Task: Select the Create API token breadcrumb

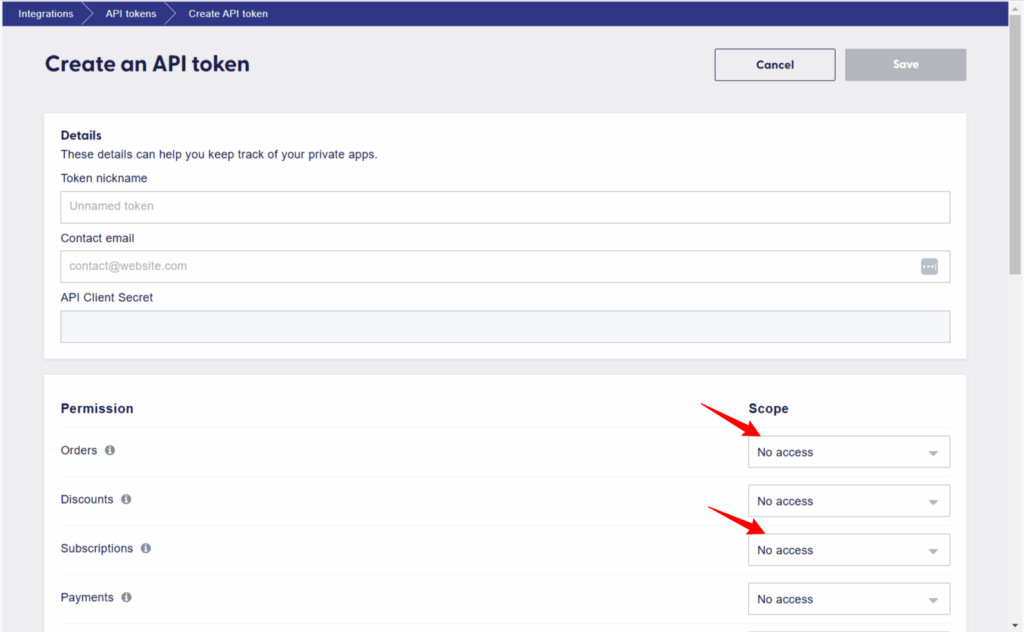Action: click(227, 13)
